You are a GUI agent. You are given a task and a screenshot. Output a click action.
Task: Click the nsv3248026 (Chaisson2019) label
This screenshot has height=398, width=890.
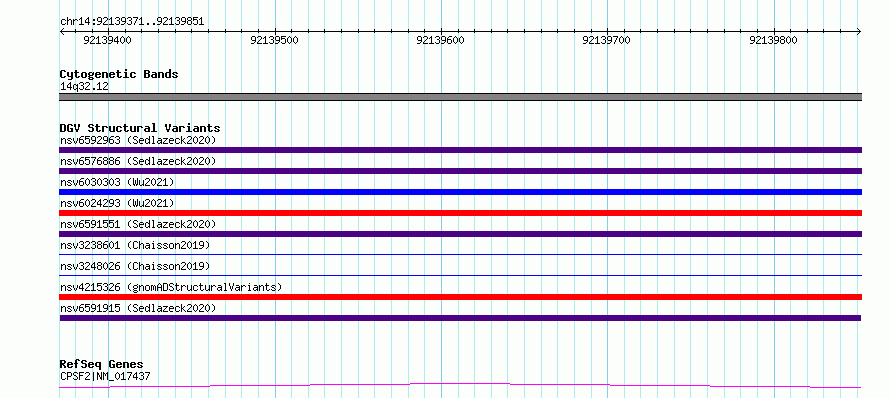[135, 266]
